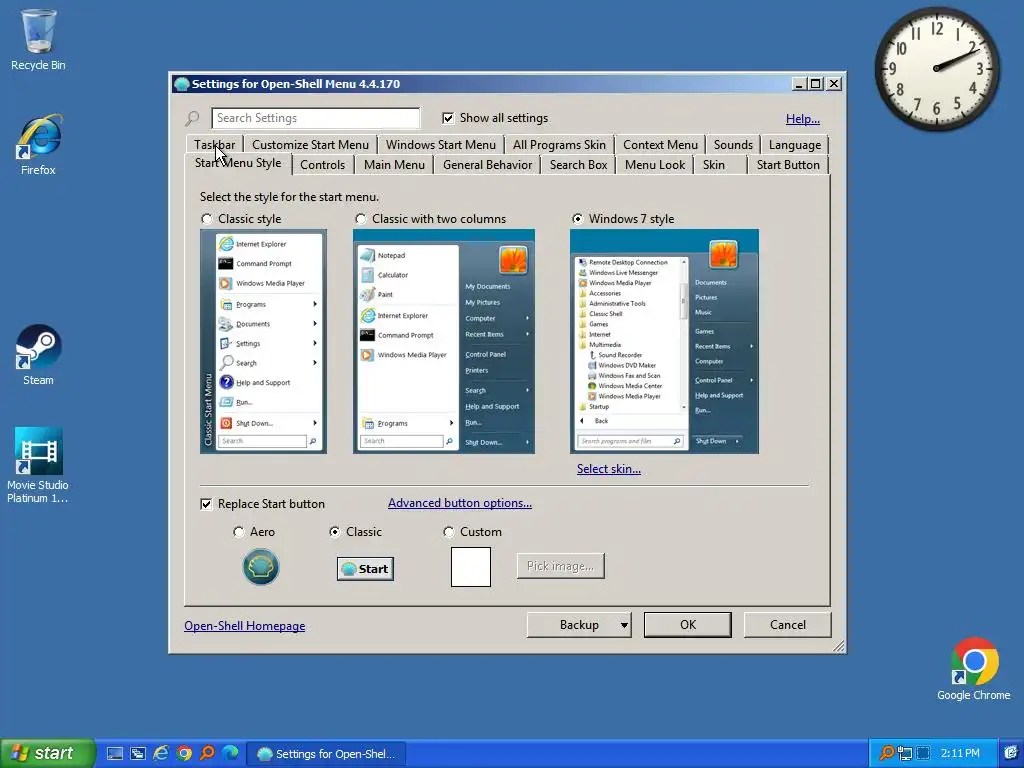The height and width of the screenshot is (768, 1024).
Task: Click the blue square system tray icon
Action: [x=922, y=754]
